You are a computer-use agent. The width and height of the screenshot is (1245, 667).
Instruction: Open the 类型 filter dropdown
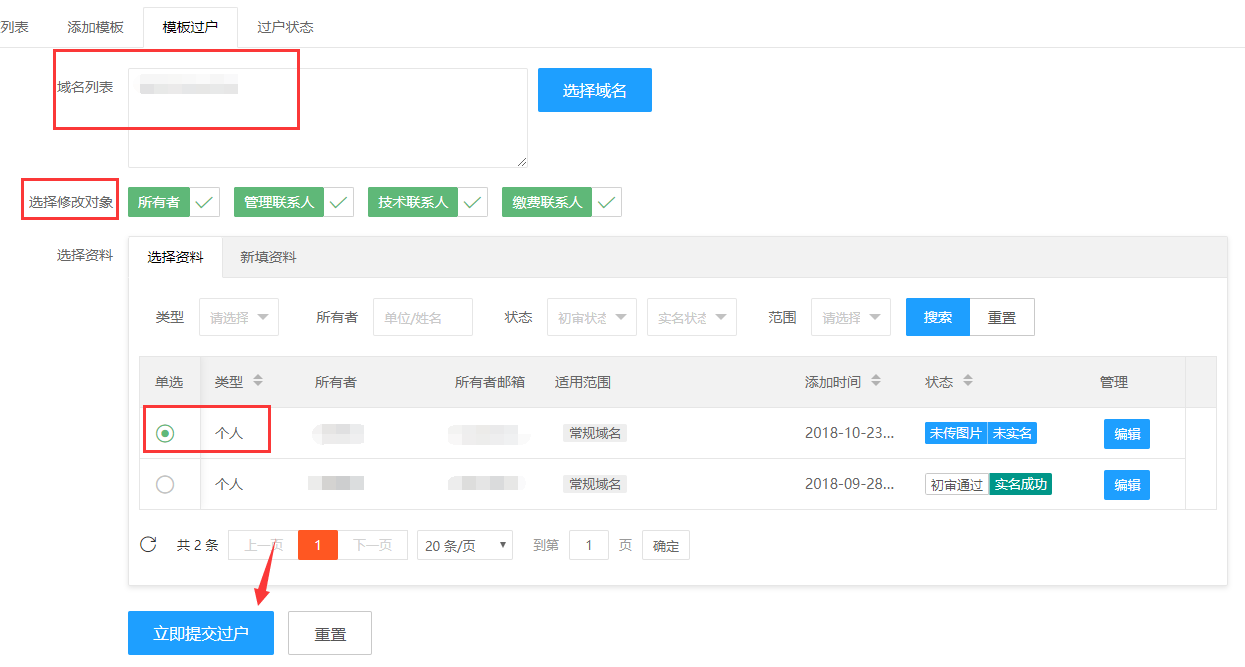click(x=239, y=317)
